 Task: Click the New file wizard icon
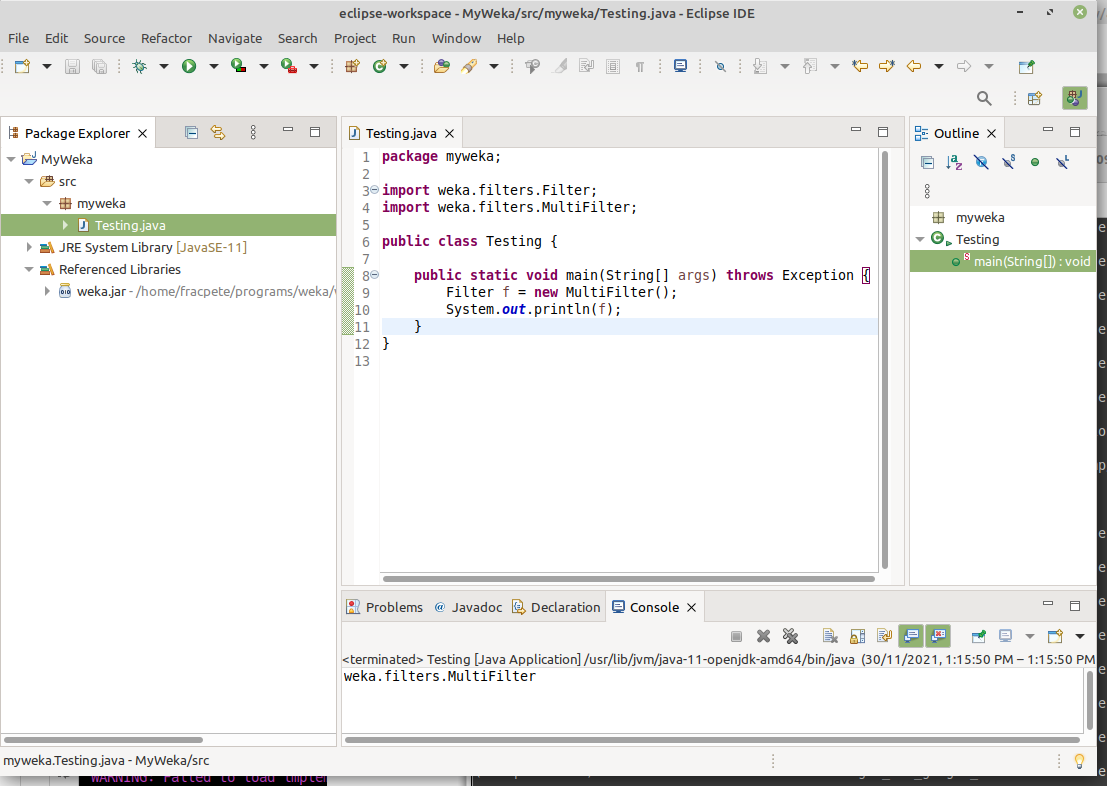click(23, 66)
